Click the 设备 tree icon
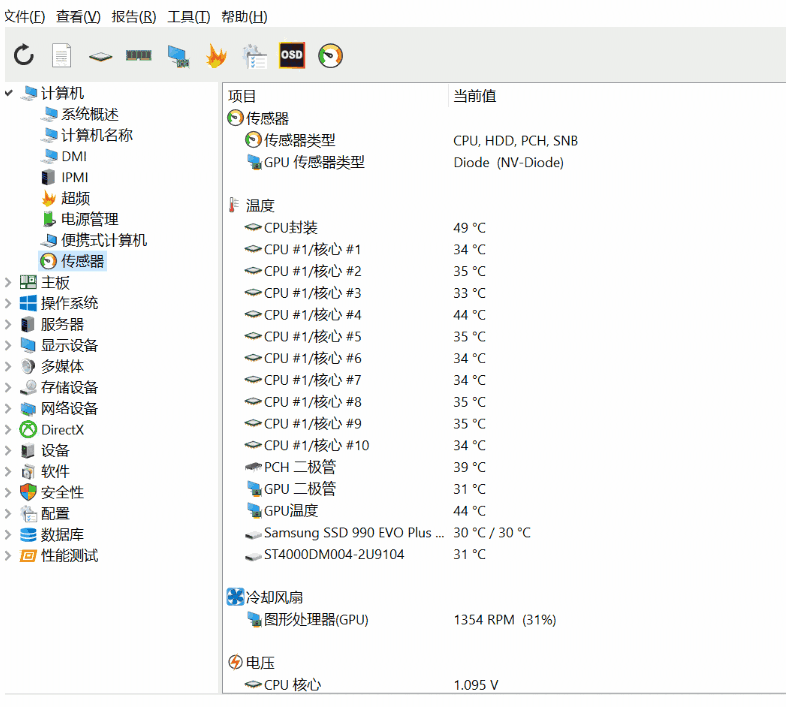This screenshot has height=707, width=786. [x=28, y=451]
